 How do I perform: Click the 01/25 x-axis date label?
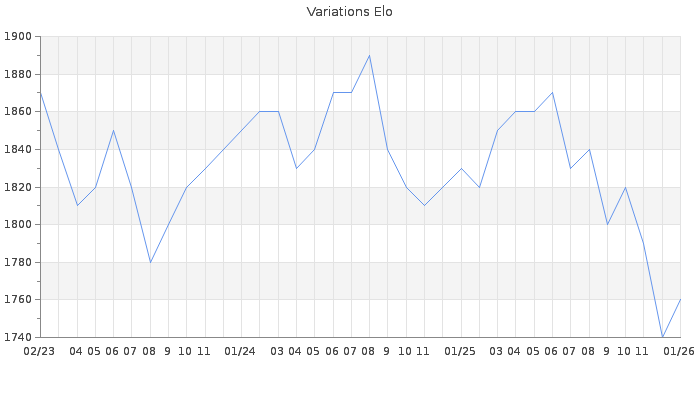[x=460, y=351]
